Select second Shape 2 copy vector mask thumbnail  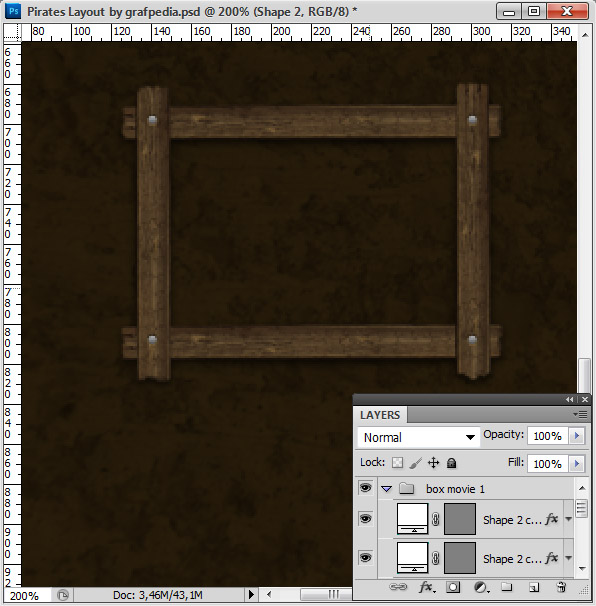tap(460, 558)
